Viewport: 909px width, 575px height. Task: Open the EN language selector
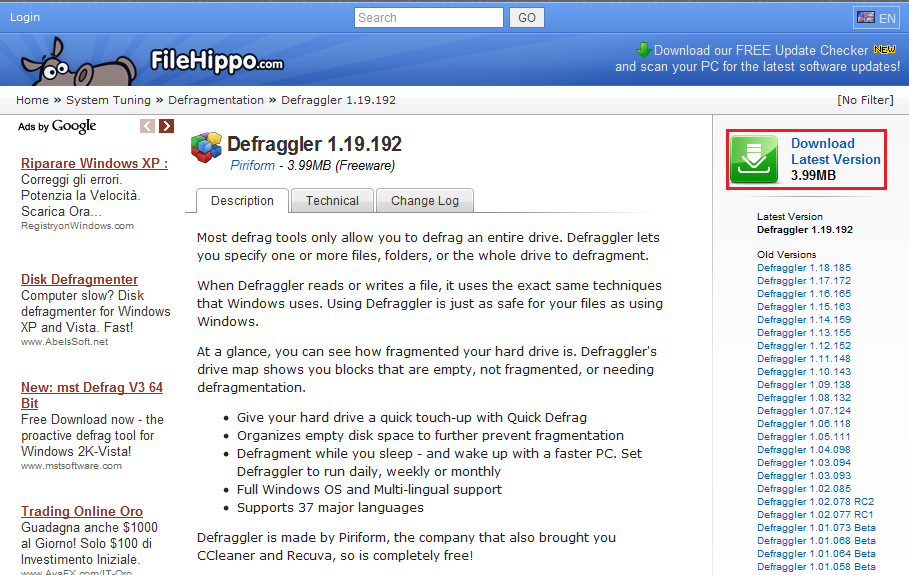coord(877,17)
